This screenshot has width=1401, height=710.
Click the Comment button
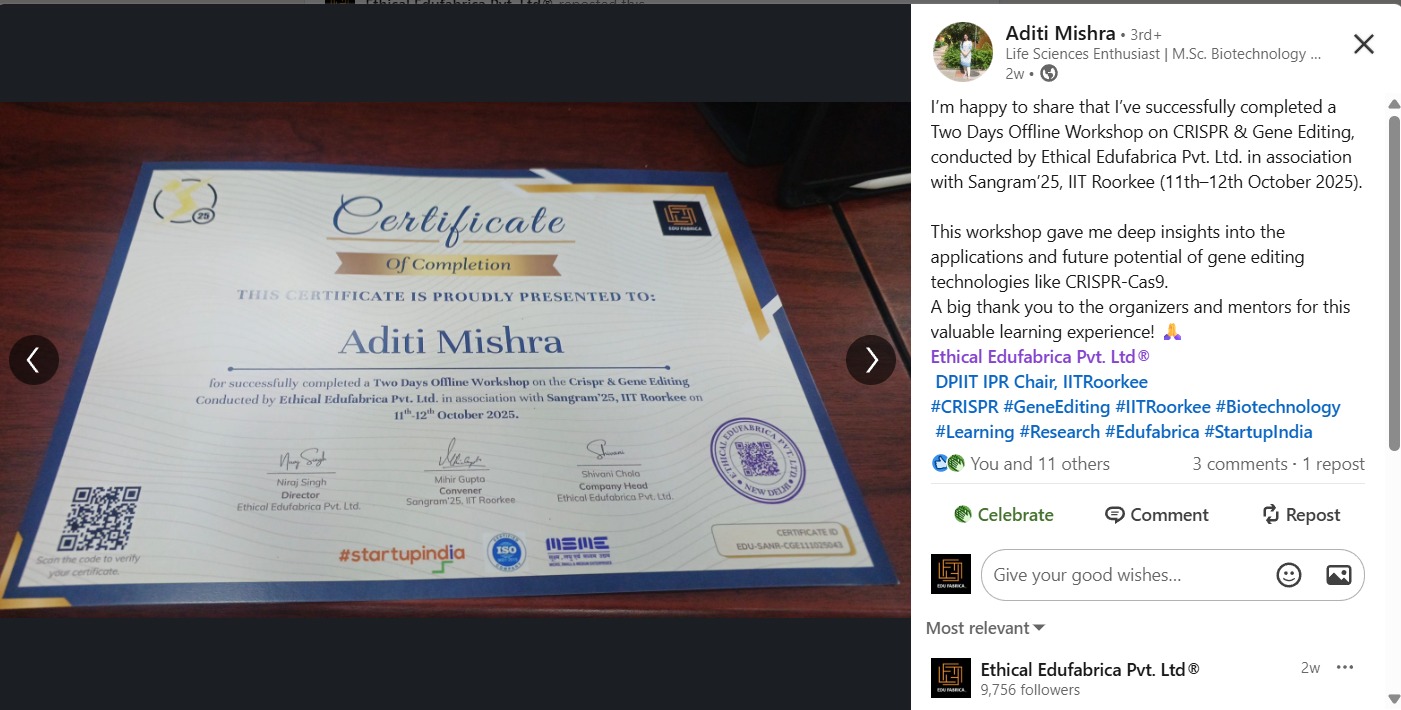point(1157,515)
